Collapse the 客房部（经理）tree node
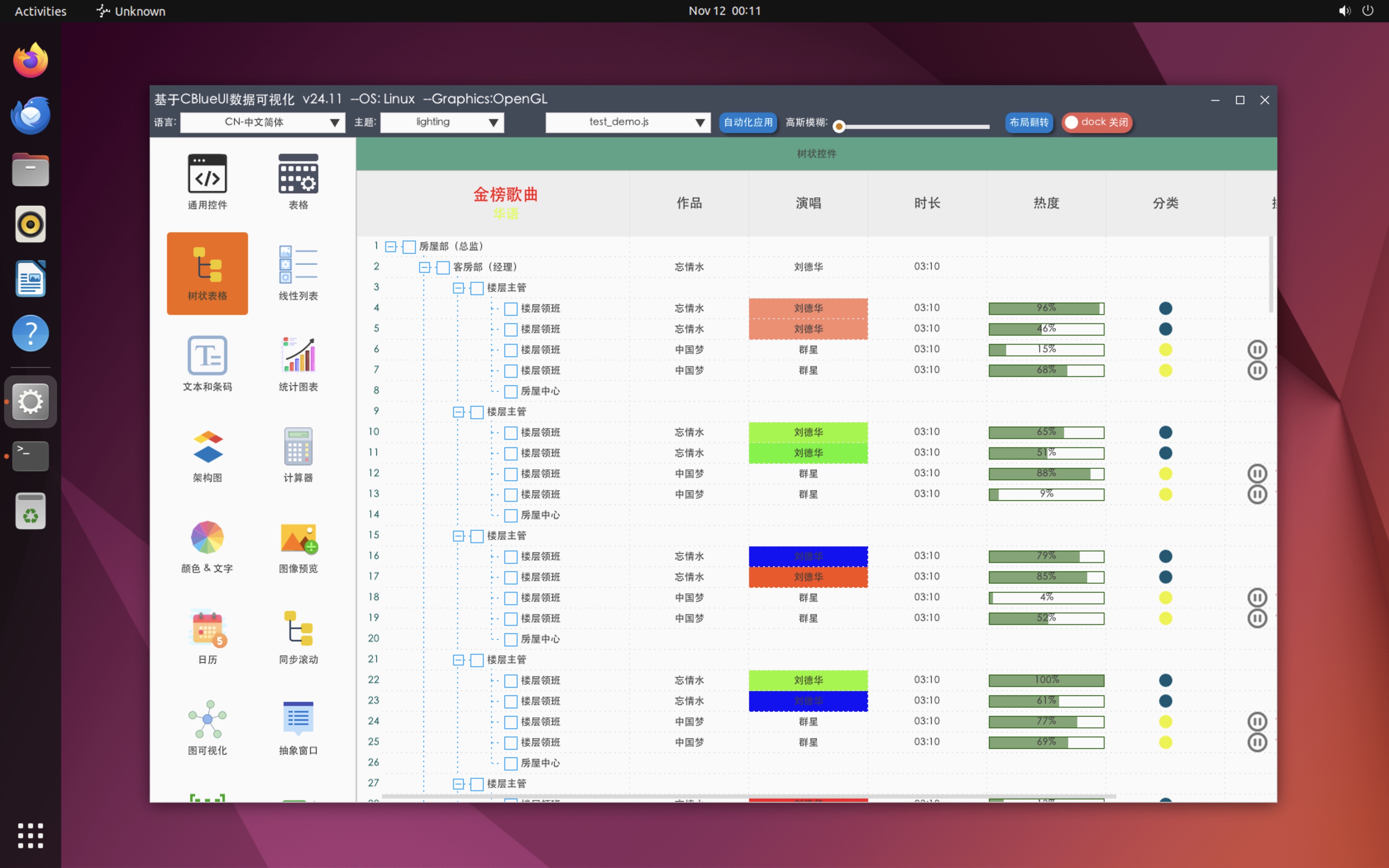1389x868 pixels. (x=424, y=267)
